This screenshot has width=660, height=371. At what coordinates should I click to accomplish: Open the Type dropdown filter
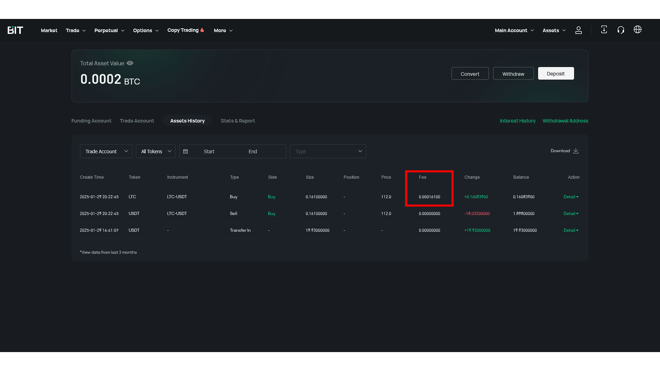[x=328, y=151]
